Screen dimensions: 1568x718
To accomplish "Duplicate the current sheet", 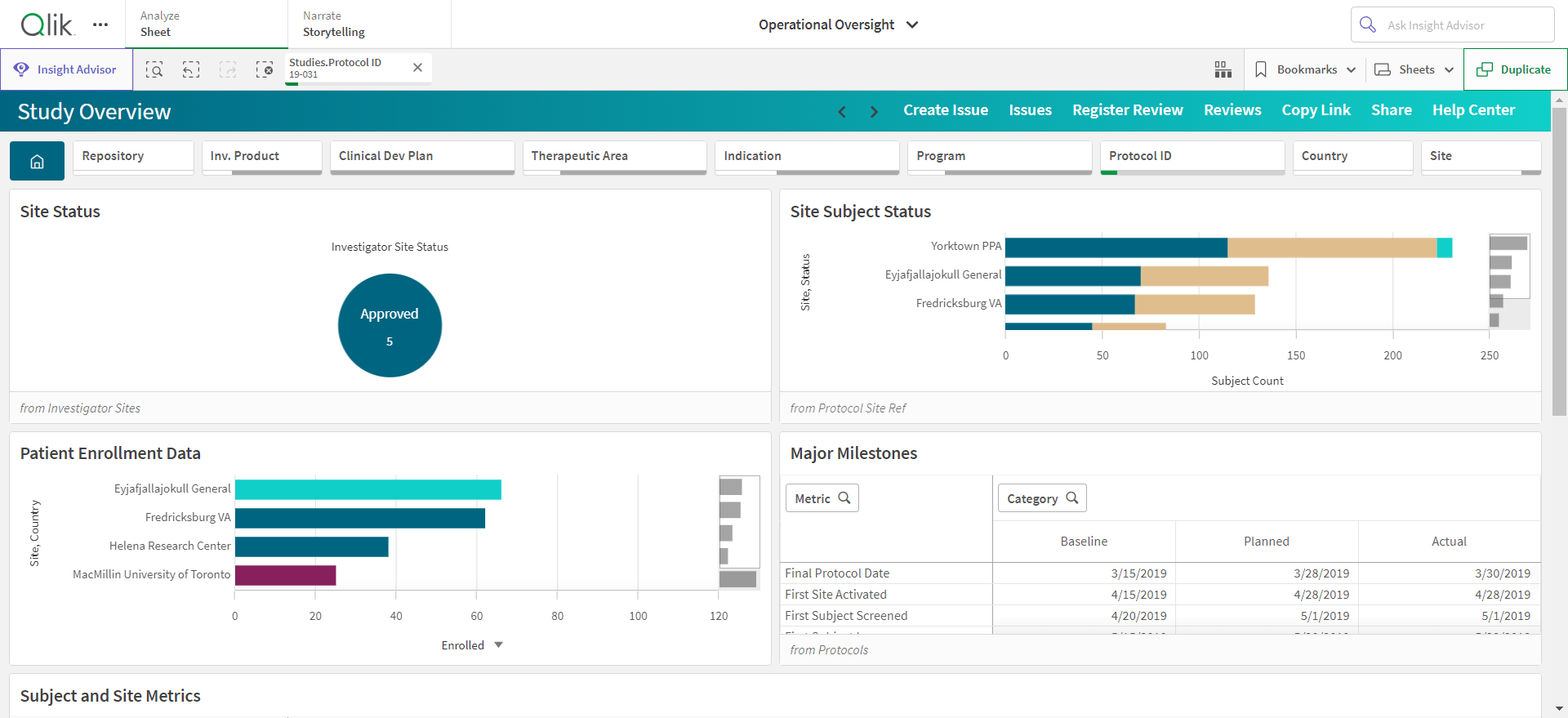I will click(x=1515, y=69).
